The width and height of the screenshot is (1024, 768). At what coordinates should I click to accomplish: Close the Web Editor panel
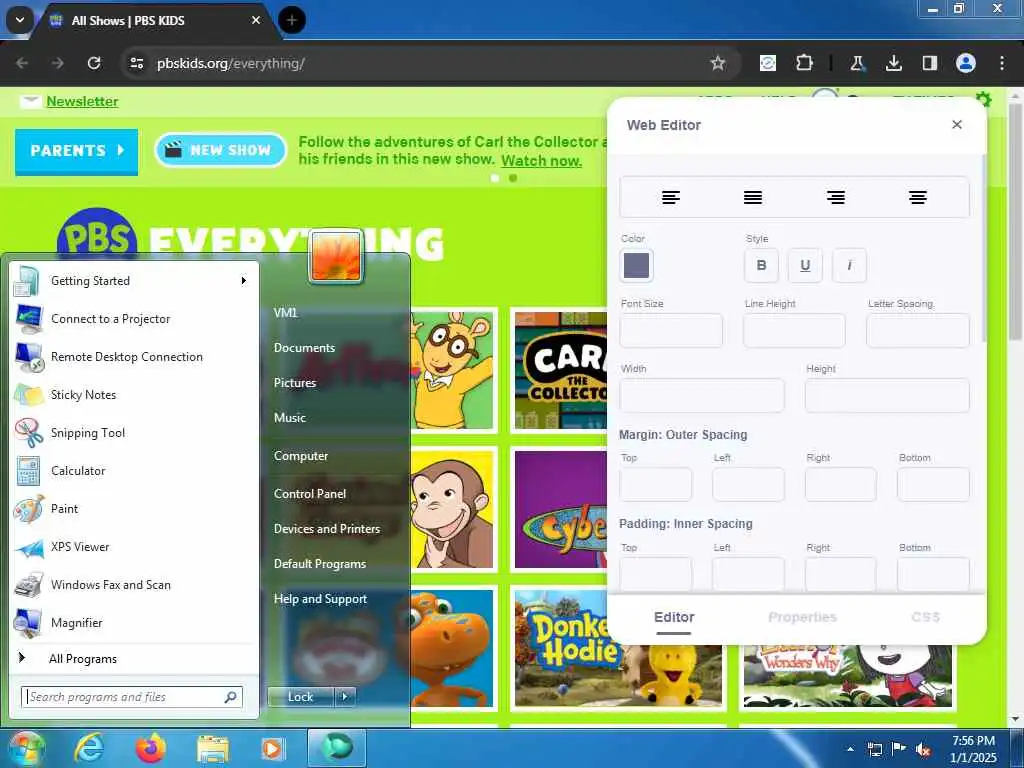[x=957, y=124]
